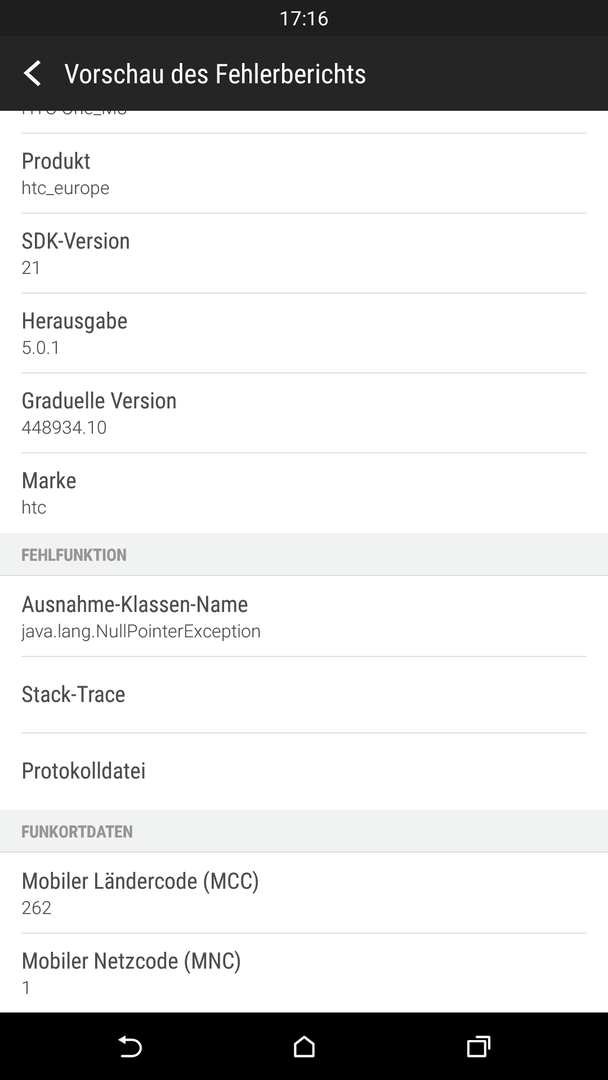
Task: Select Mobiler Netzcode (MNC) row
Action: [304, 973]
